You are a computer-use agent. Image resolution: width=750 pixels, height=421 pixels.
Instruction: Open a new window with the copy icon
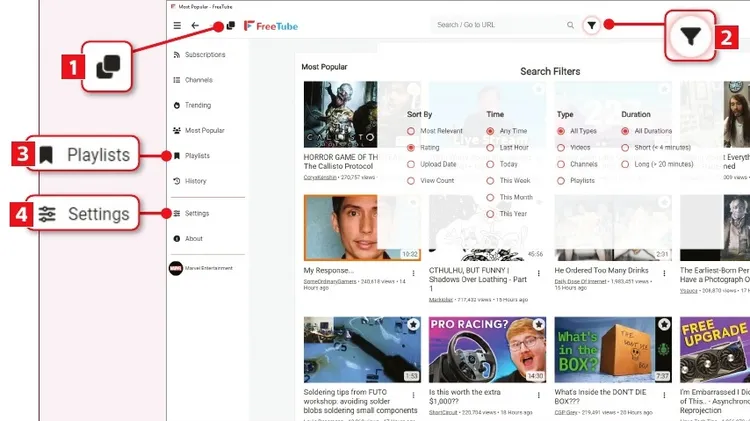click(231, 25)
